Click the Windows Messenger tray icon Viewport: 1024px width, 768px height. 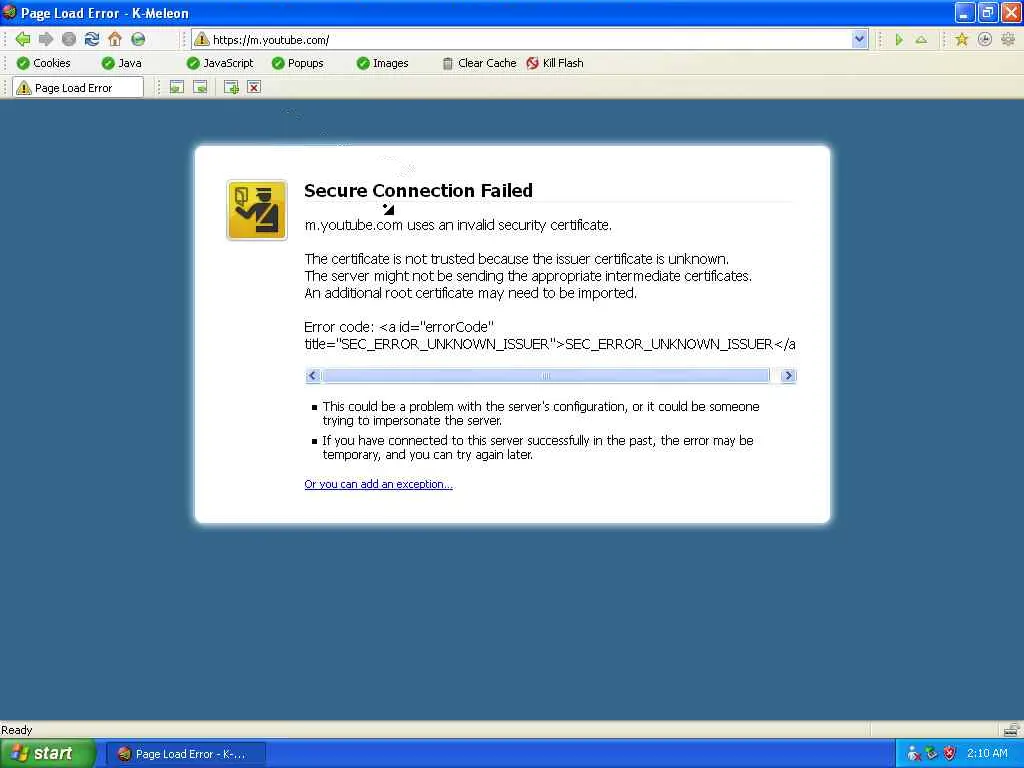913,754
